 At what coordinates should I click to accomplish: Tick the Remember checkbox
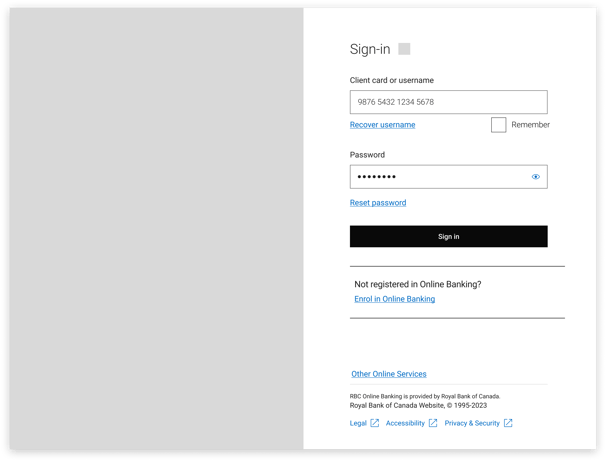(499, 125)
